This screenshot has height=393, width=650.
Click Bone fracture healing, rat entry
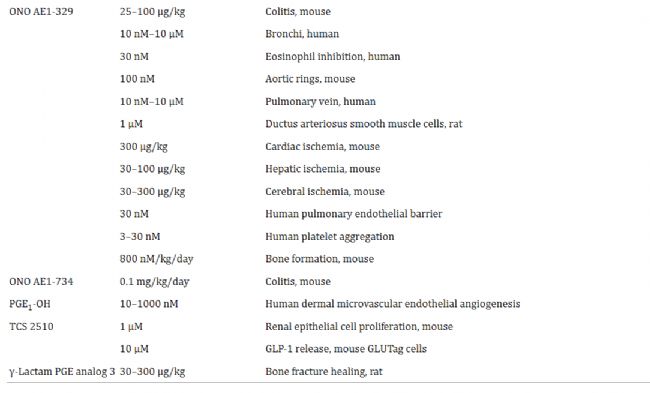coord(324,372)
